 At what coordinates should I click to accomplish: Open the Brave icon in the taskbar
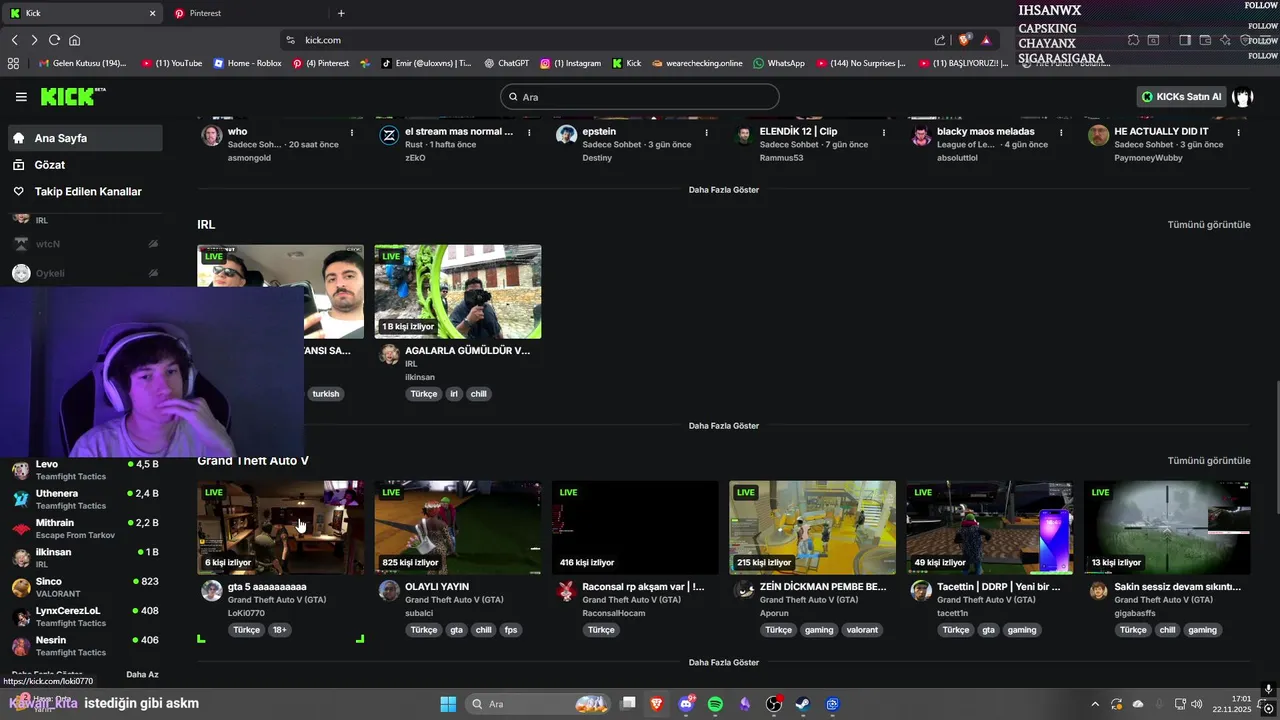(x=657, y=704)
